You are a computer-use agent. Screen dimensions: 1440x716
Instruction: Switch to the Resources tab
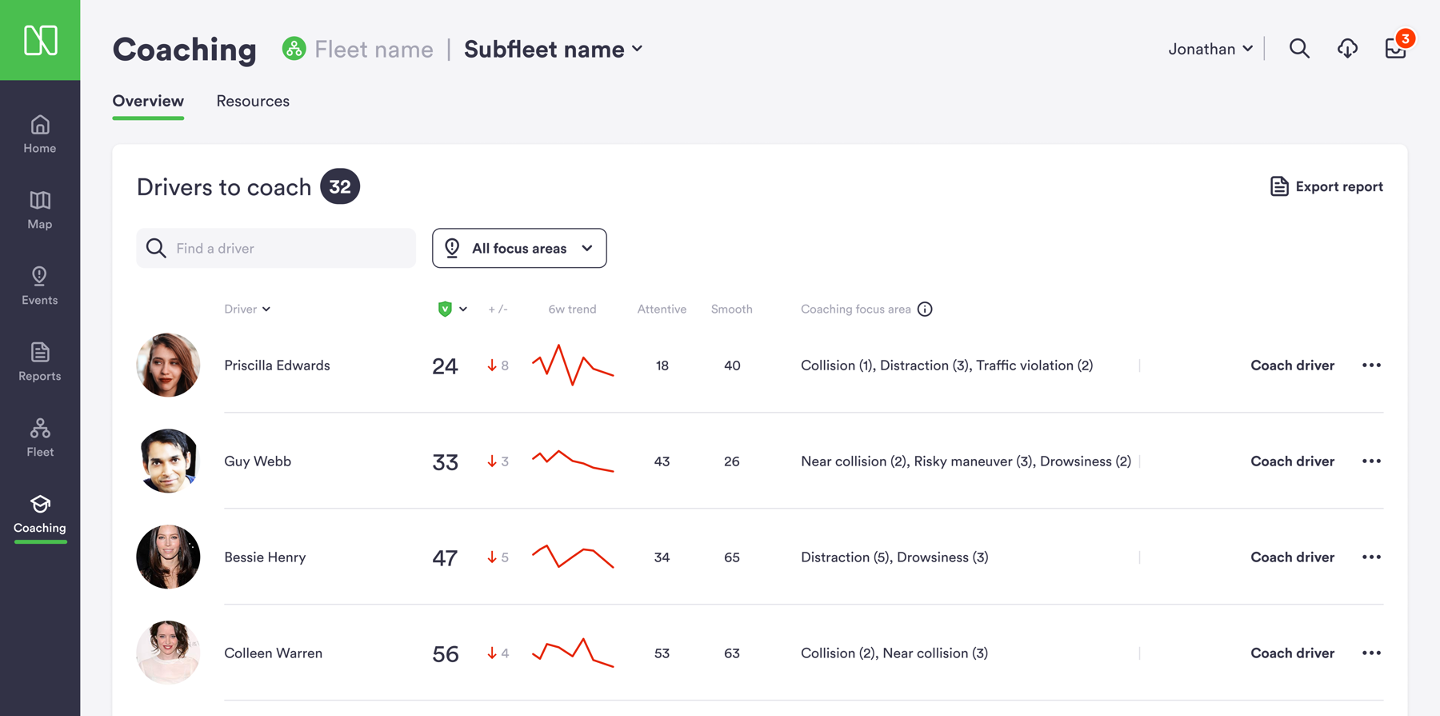pos(252,101)
